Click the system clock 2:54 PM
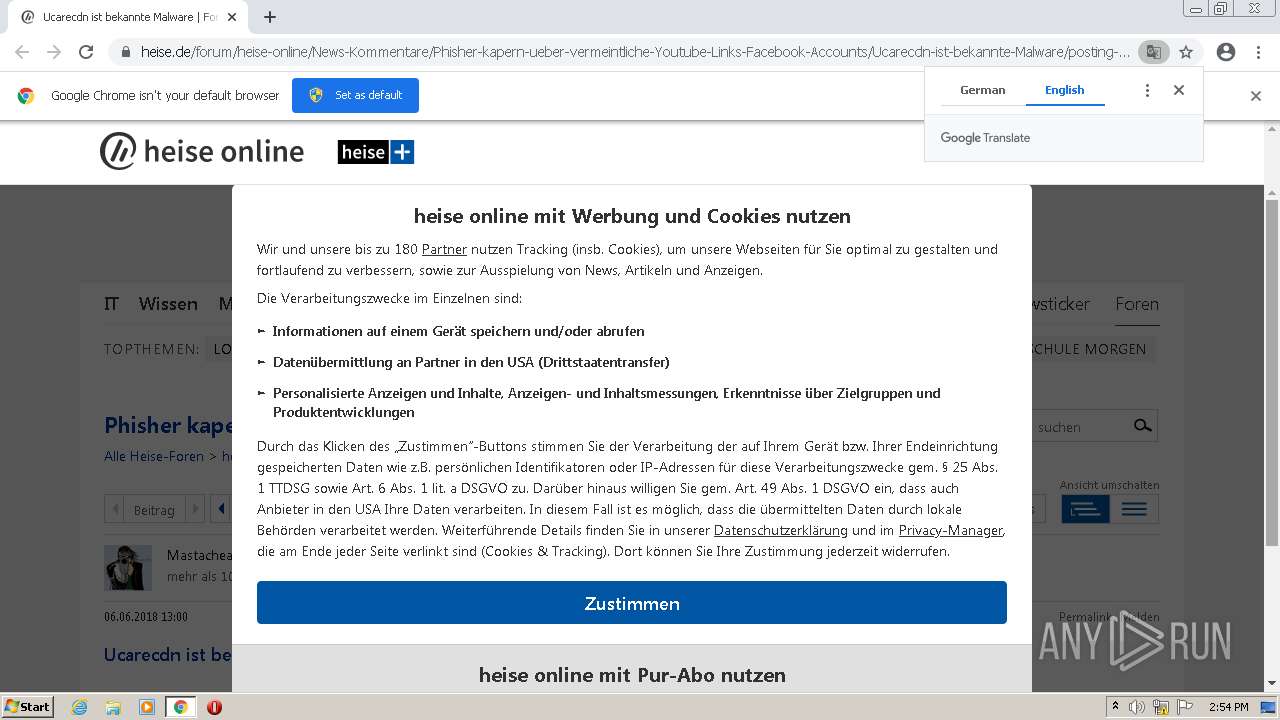Screen dimensions: 1280x720 tap(1228, 707)
